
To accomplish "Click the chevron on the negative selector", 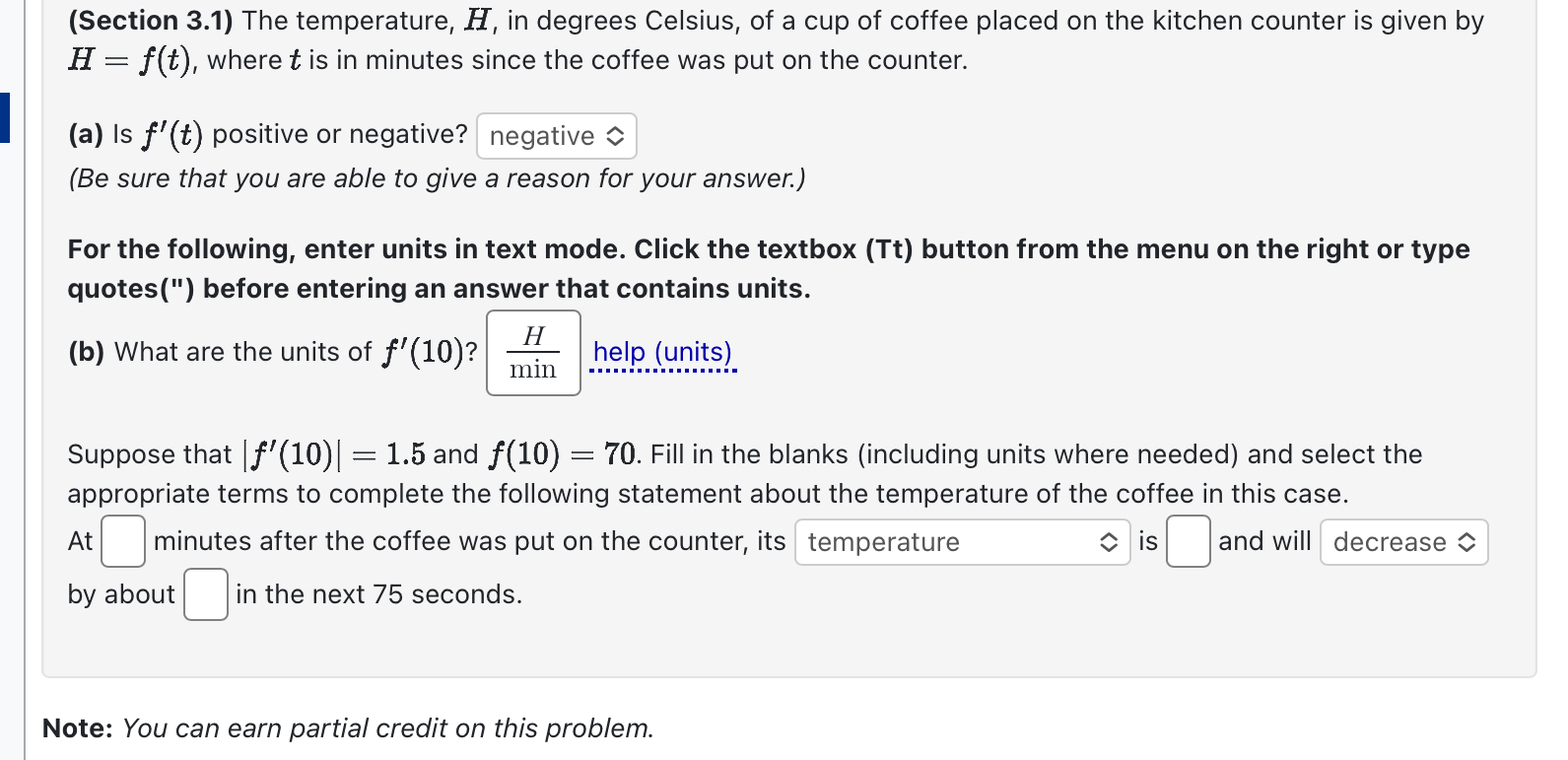I will tap(616, 136).
